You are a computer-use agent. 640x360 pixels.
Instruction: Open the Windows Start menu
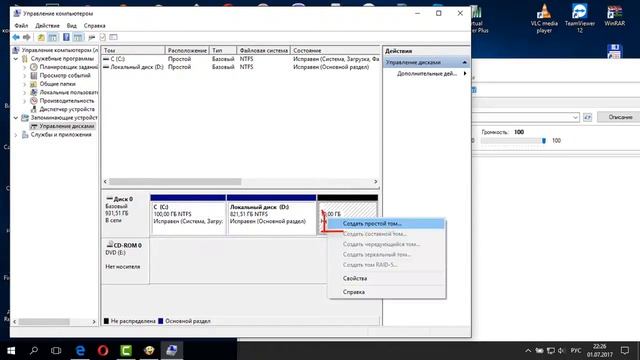click(x=11, y=351)
